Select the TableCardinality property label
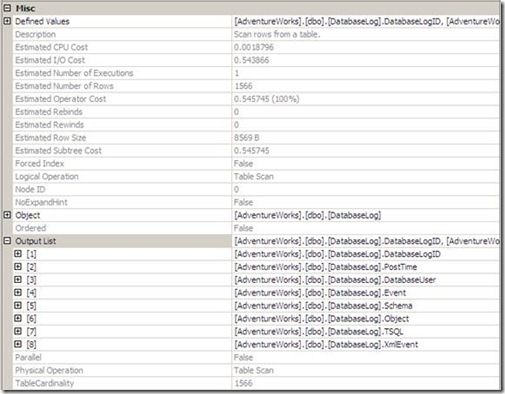505x394 pixels. coord(44,383)
